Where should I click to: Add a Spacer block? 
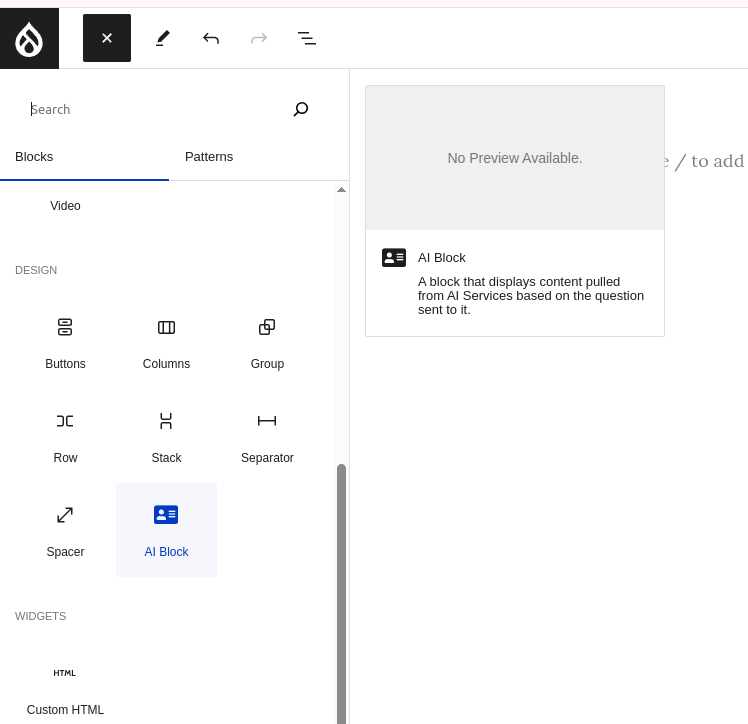pyautogui.click(x=65, y=530)
